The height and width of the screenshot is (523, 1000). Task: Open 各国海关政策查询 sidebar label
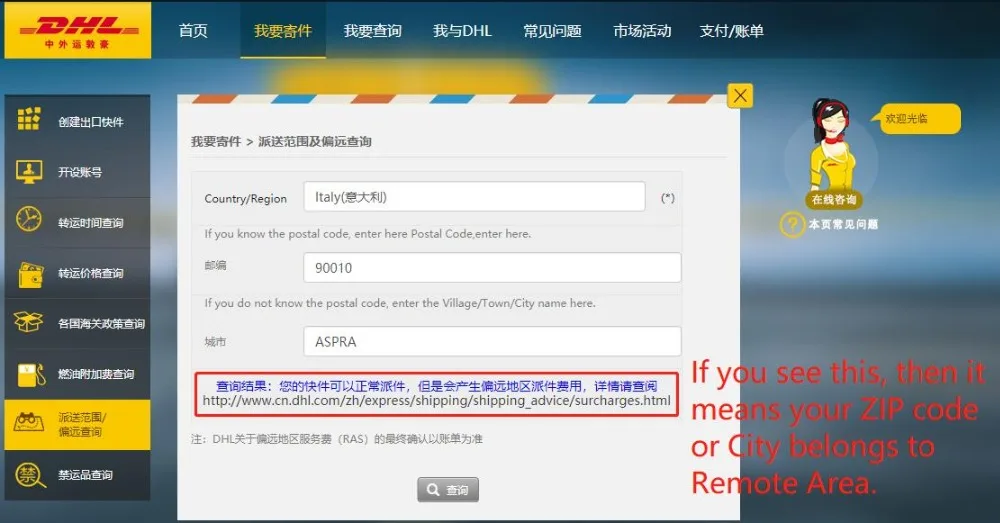101,323
